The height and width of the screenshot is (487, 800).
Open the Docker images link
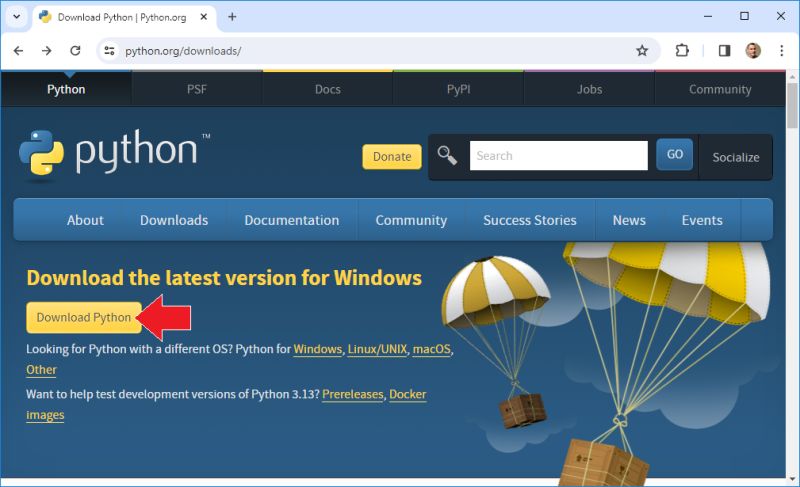point(408,394)
